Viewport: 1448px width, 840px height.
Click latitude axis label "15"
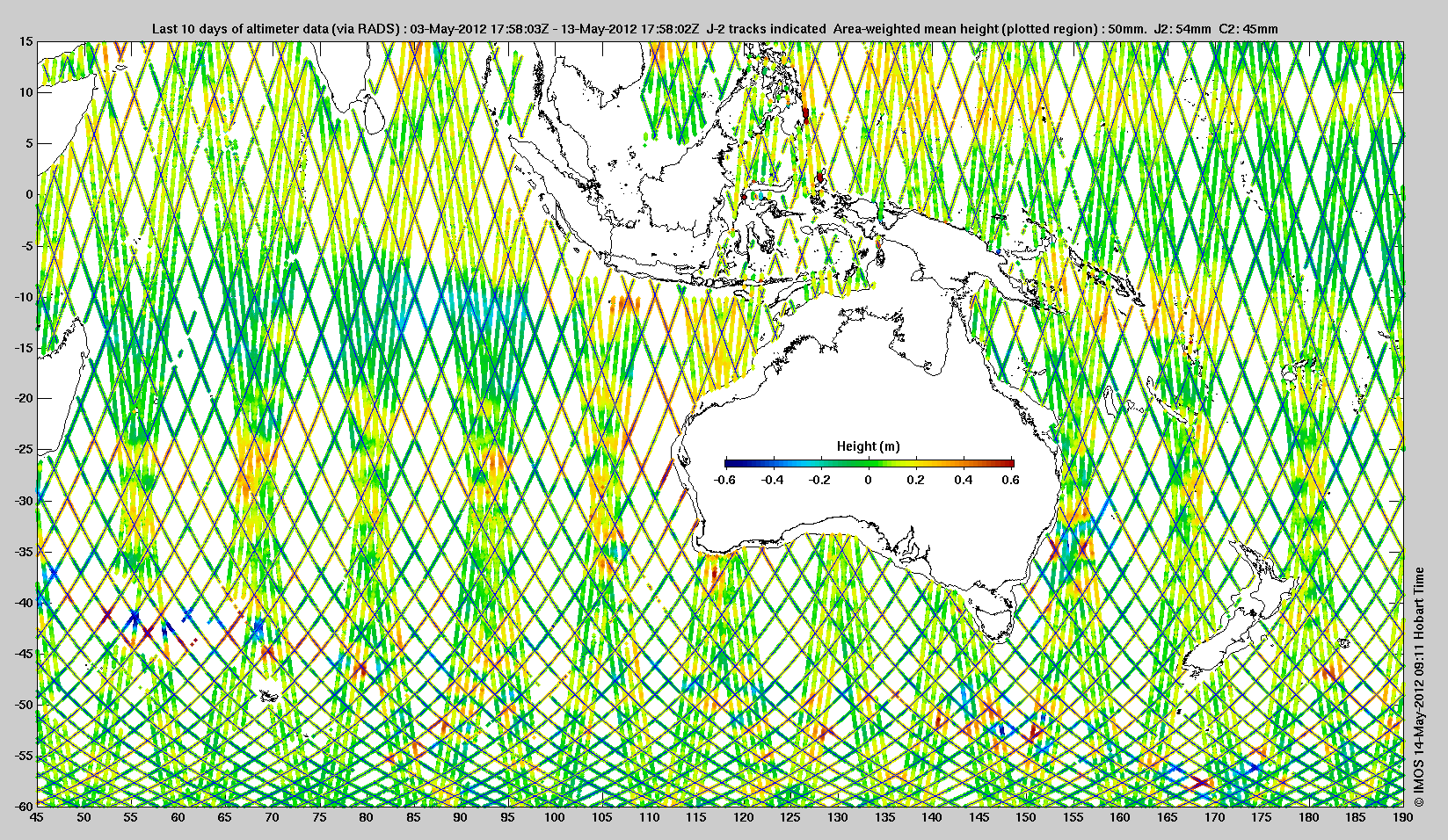[26, 41]
